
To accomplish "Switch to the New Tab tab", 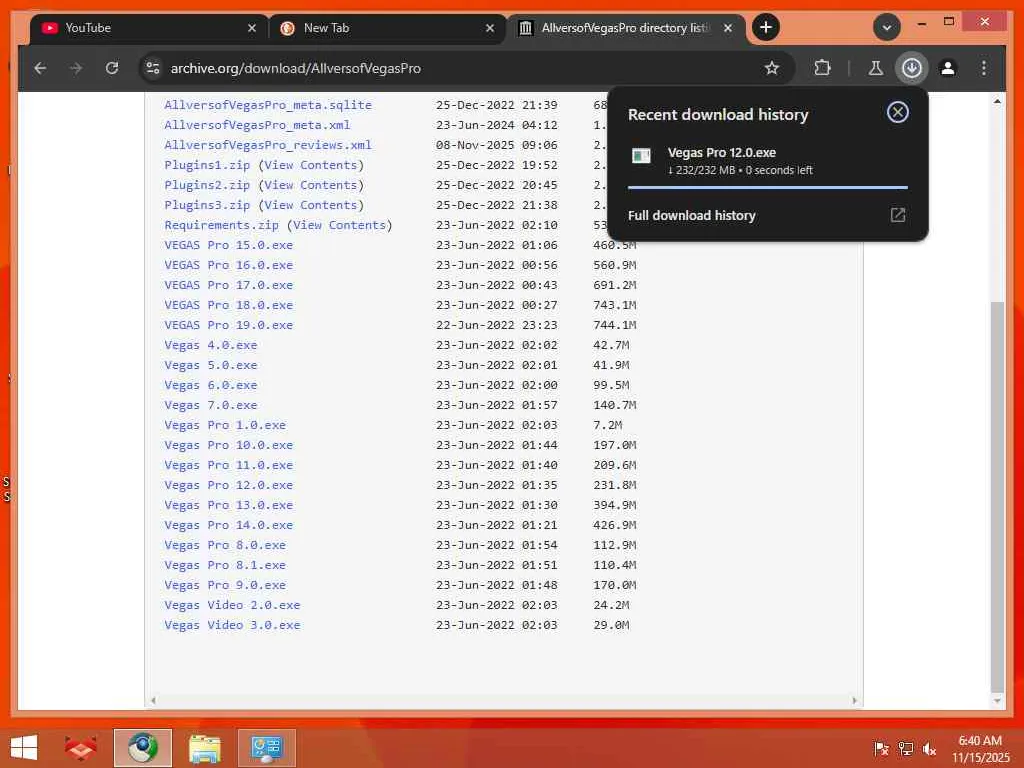I will pyautogui.click(x=387, y=28).
